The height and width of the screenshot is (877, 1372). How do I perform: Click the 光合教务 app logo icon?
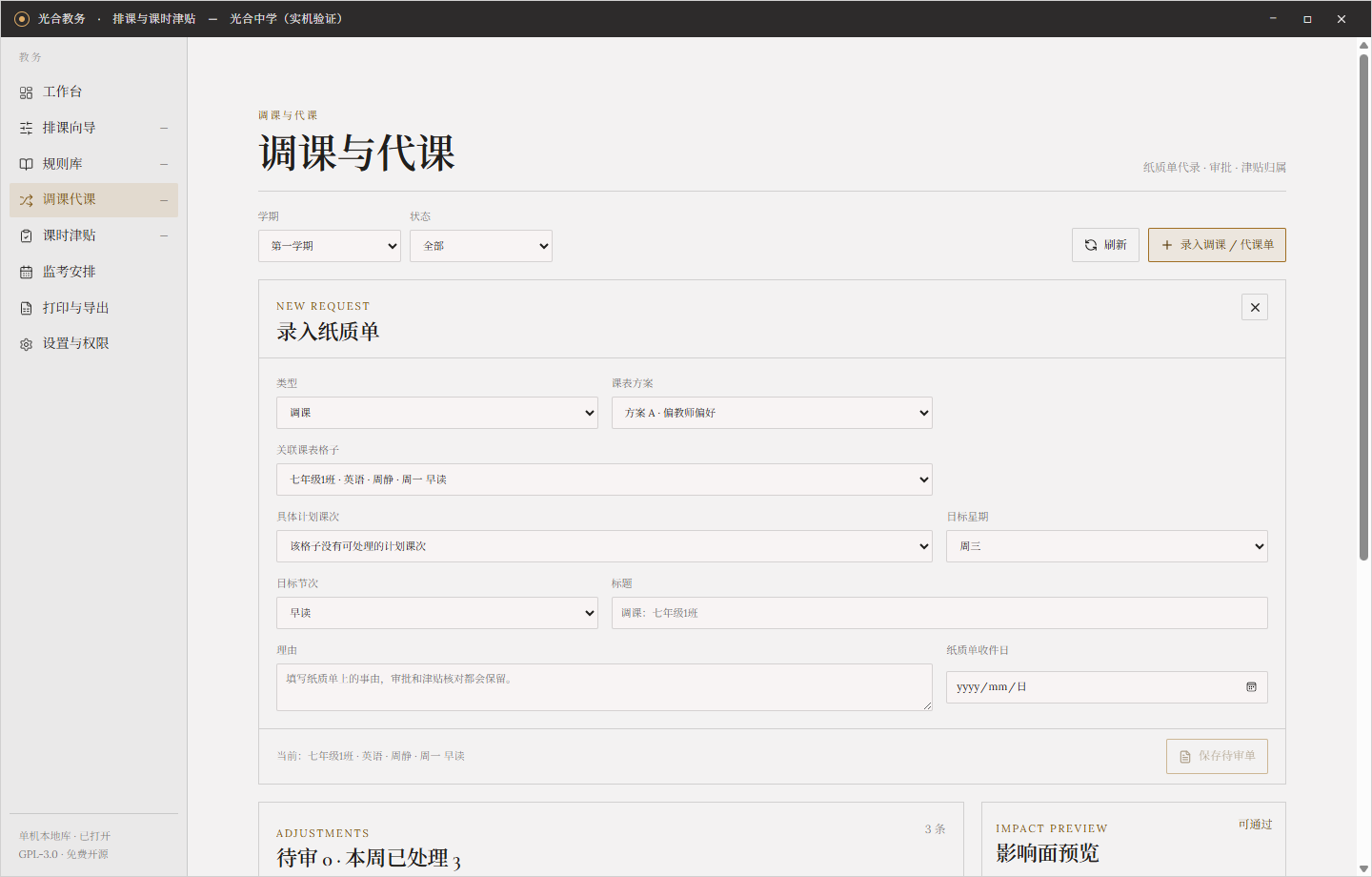pyautogui.click(x=22, y=19)
